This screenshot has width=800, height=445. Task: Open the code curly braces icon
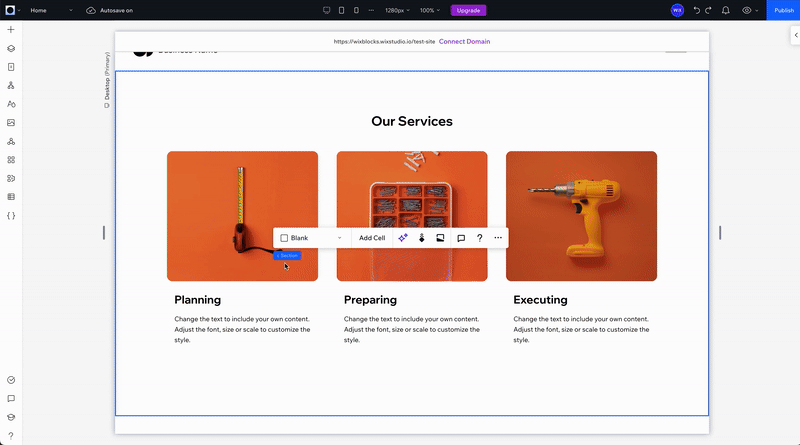(11, 216)
